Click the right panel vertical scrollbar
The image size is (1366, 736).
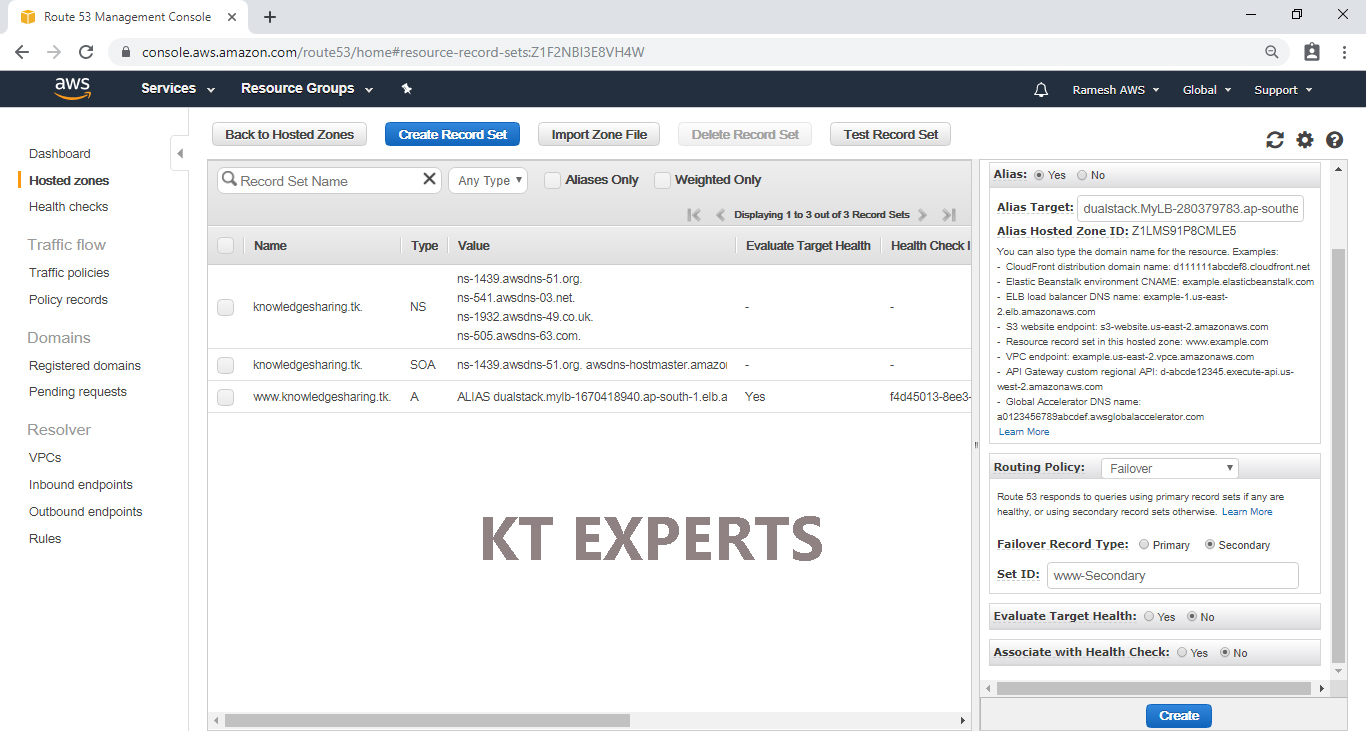1340,456
